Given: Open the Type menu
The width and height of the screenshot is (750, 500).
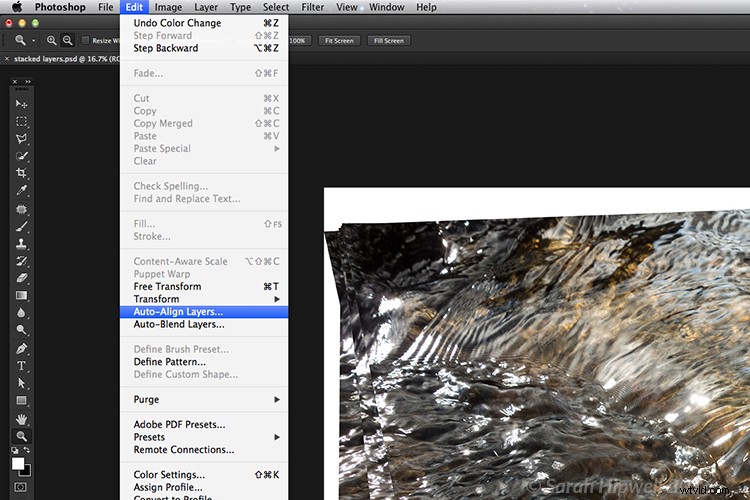Looking at the screenshot, I should tap(241, 7).
